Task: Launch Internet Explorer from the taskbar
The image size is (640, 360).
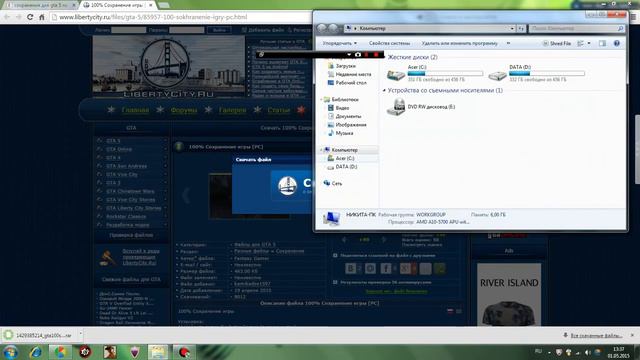Action: [36, 352]
